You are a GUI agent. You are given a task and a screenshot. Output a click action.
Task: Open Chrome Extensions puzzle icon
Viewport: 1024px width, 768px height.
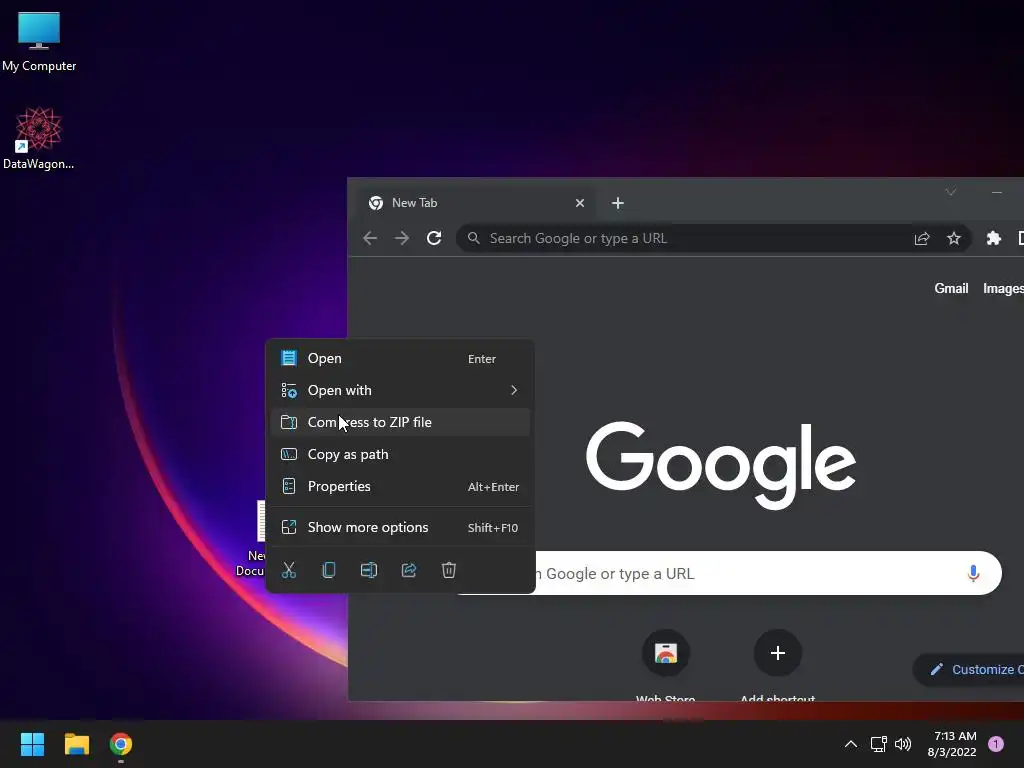click(x=994, y=238)
